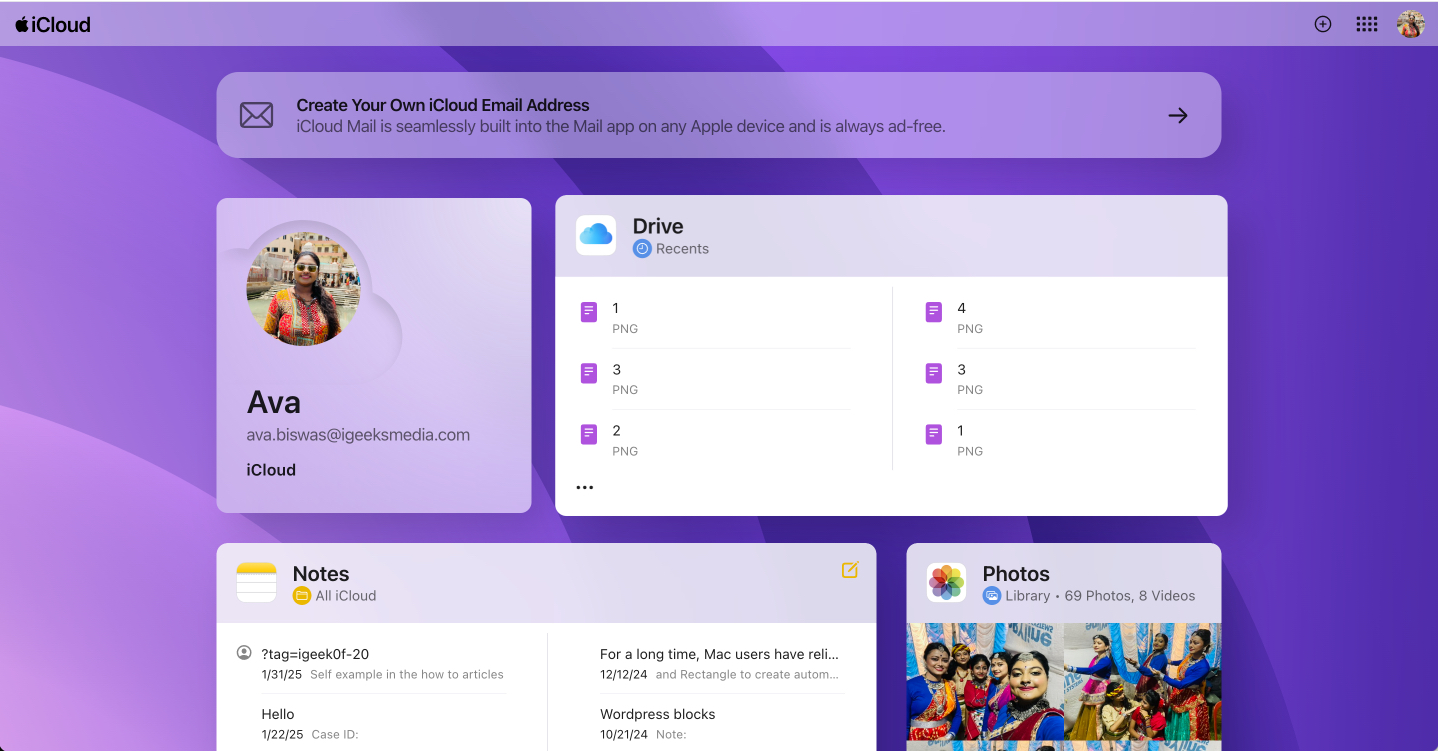Open the file named 2 in Drive recents
The image size is (1438, 751).
615,432
